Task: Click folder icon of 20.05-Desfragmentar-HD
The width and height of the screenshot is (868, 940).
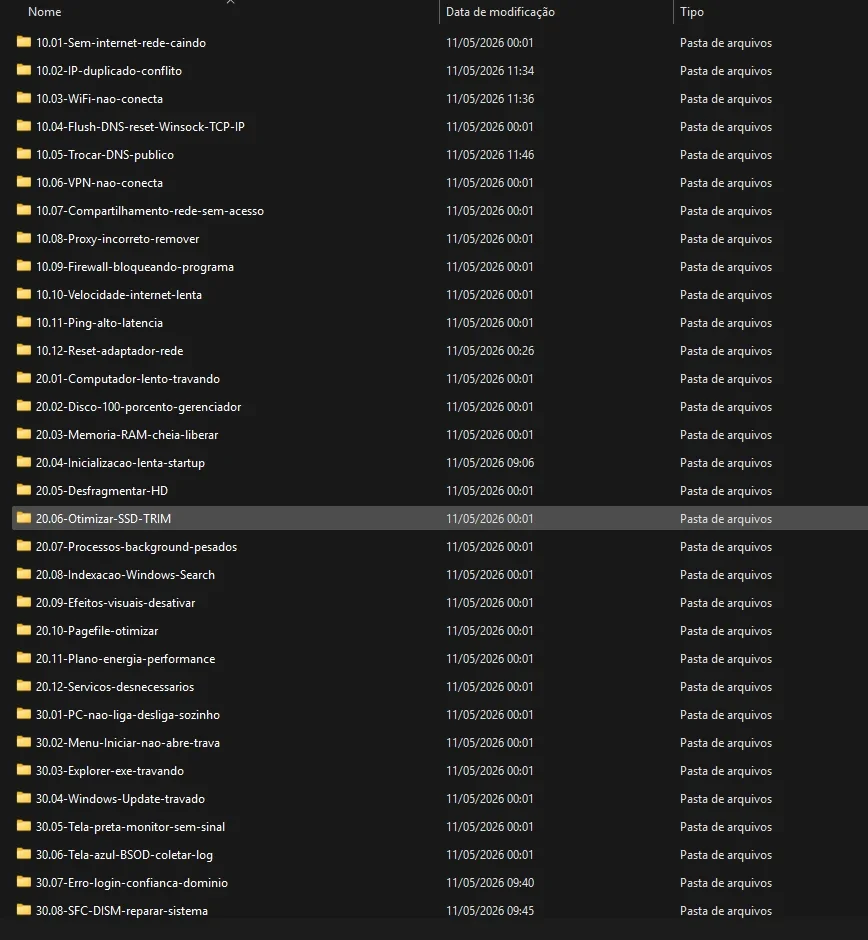Action: pos(24,490)
